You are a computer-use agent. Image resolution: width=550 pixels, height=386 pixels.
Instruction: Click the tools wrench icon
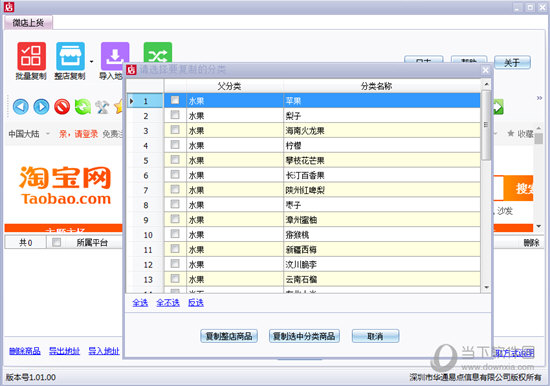102,107
